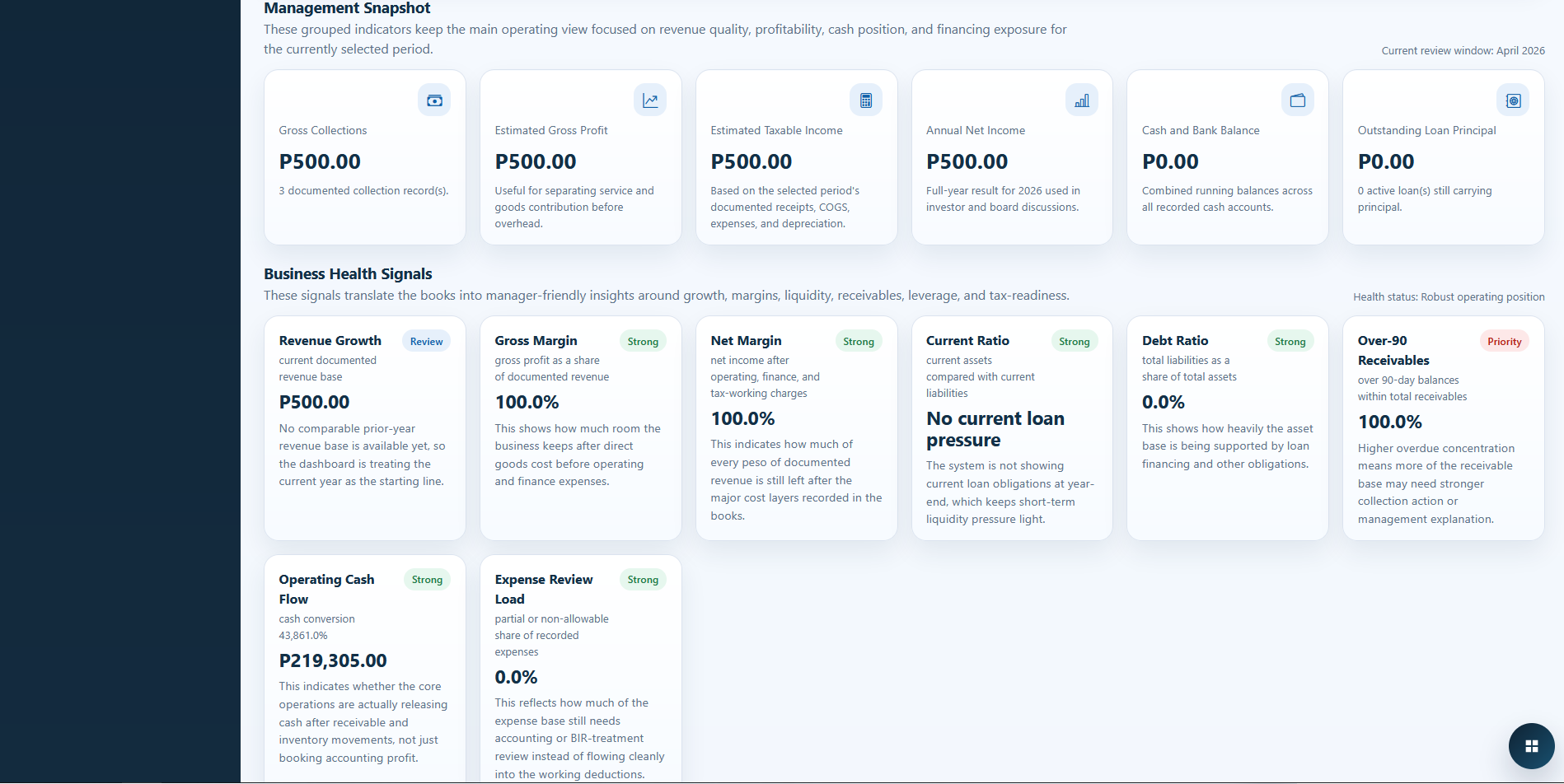Open the floating grid menu button
1564x784 pixels.
pos(1532,746)
